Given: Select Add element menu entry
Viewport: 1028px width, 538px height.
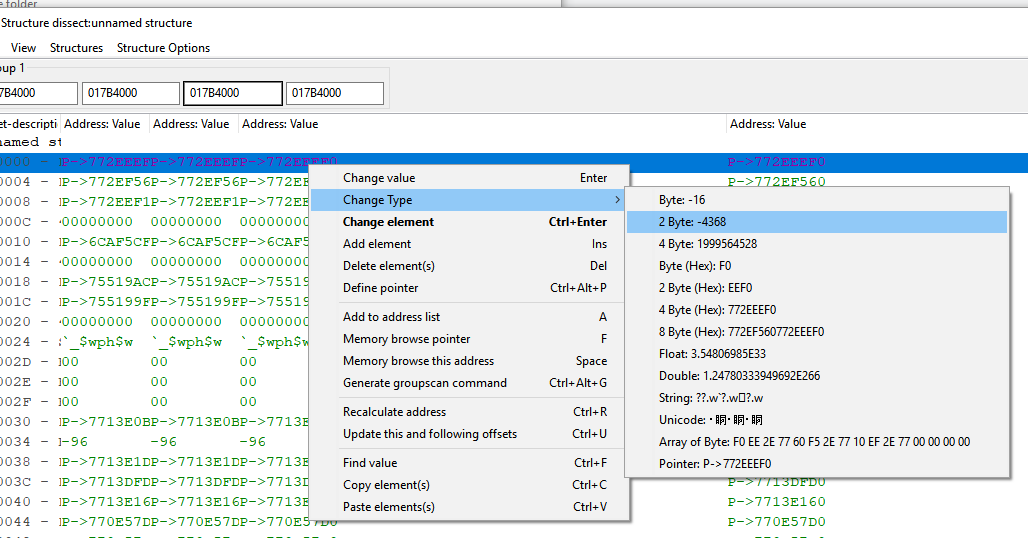Looking at the screenshot, I should coord(376,244).
